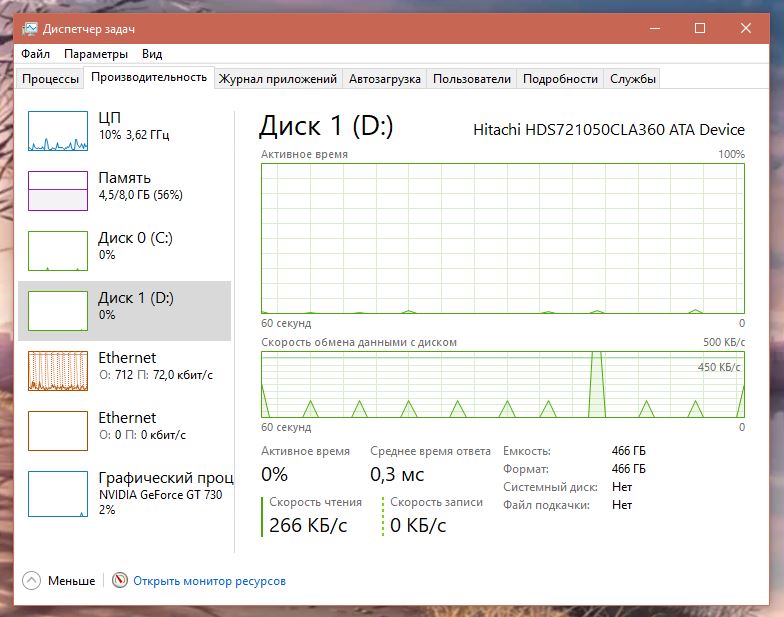
Task: Open the Автозагрузка tab
Action: (x=384, y=79)
